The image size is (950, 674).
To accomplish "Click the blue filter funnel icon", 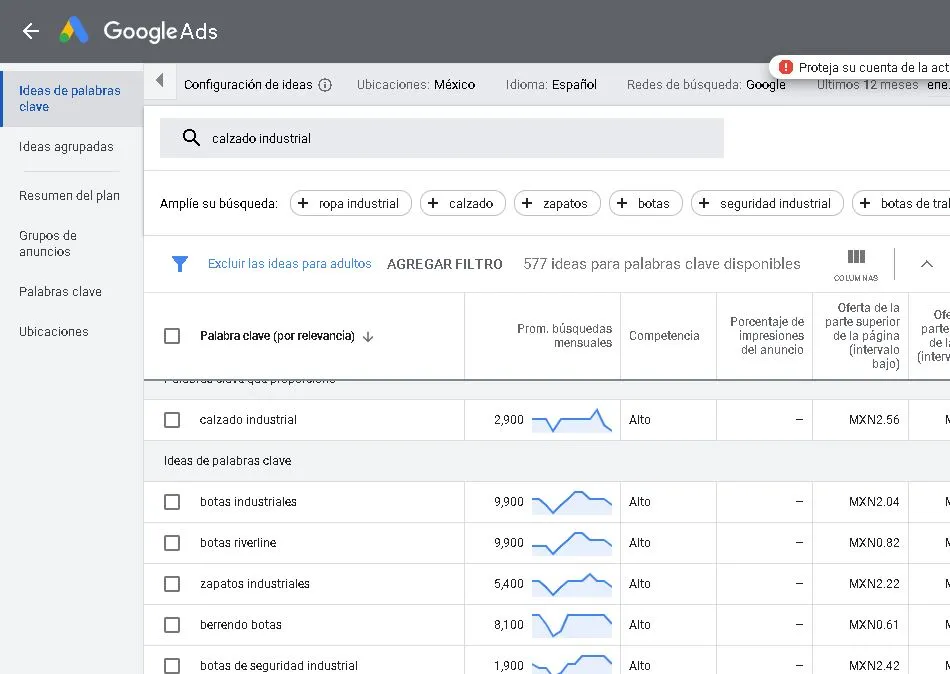I will (179, 264).
